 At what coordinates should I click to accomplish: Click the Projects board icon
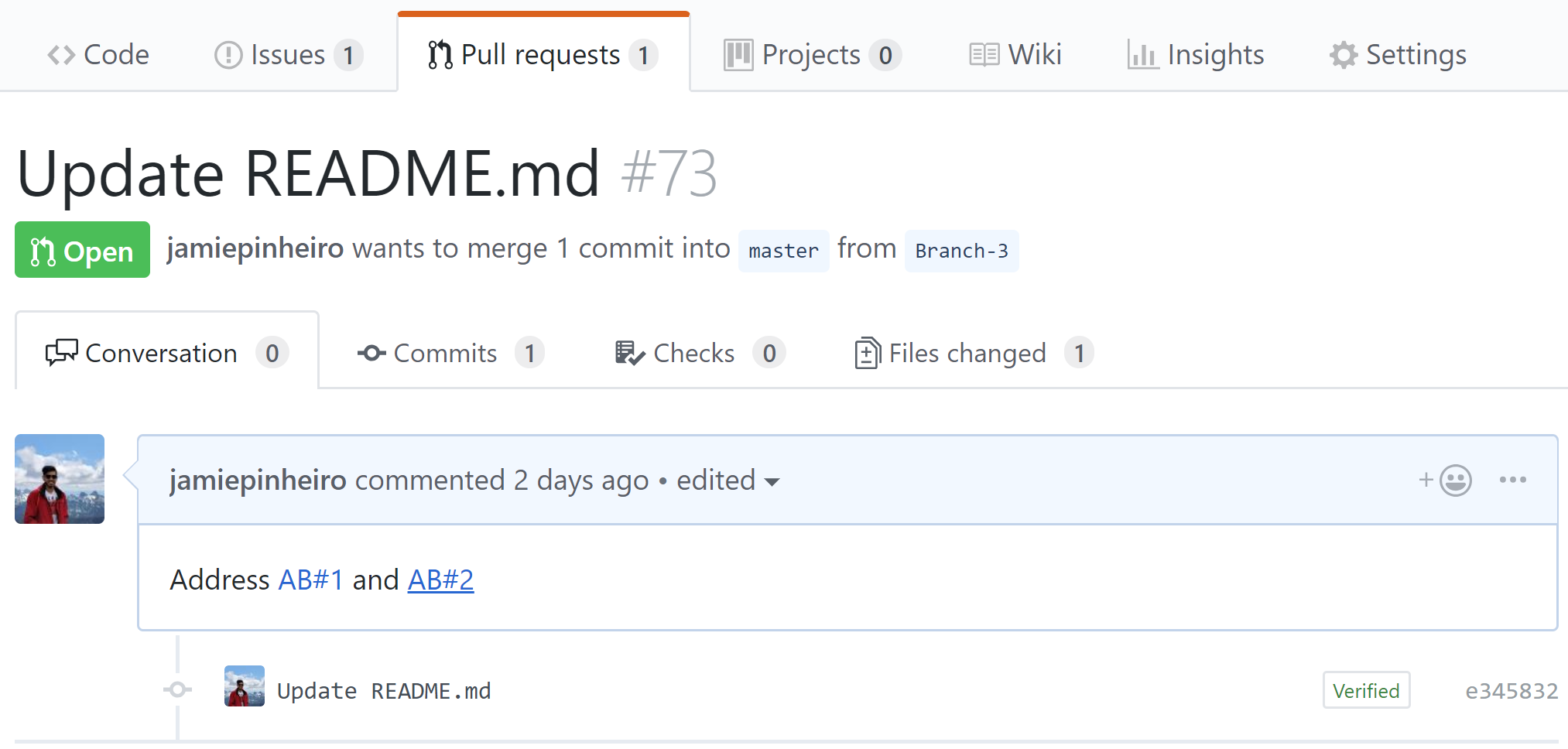click(738, 54)
